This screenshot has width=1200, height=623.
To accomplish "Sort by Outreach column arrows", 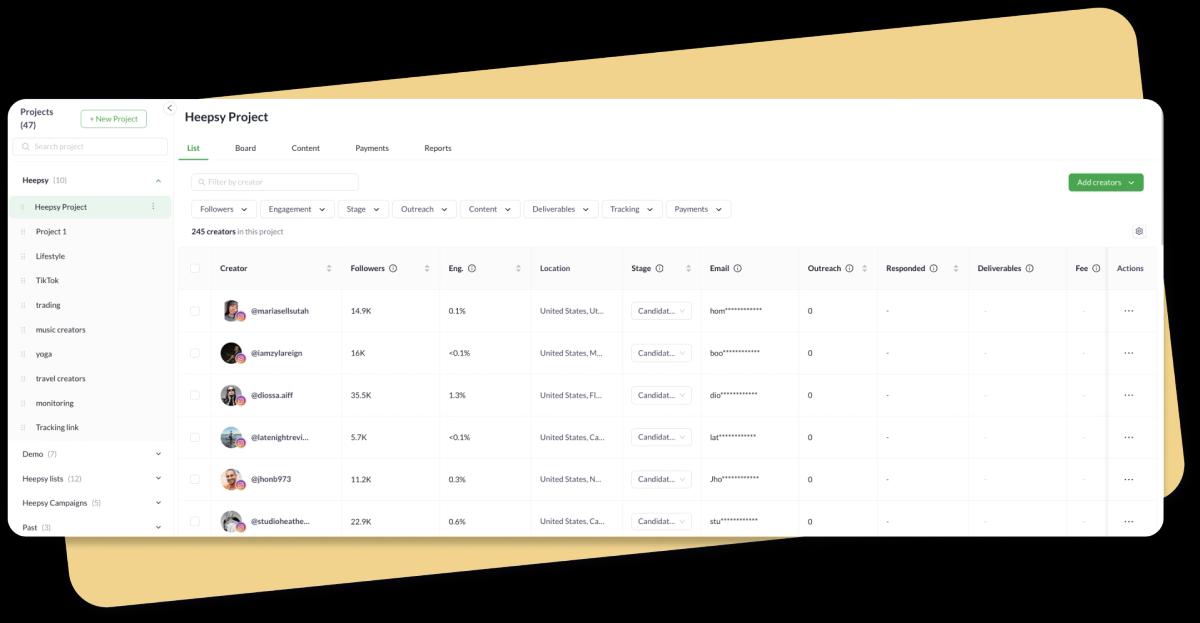I will 866,268.
